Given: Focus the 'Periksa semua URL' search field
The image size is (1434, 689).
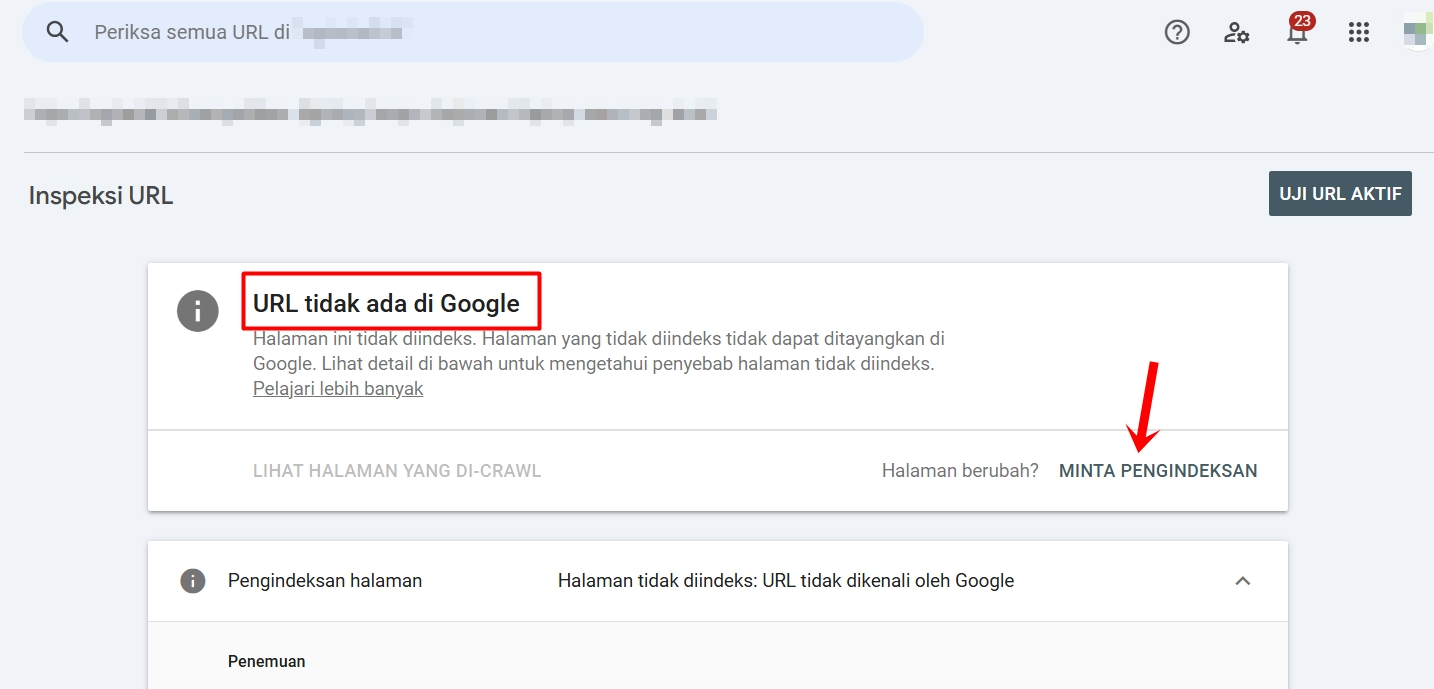Looking at the screenshot, I should [x=473, y=32].
